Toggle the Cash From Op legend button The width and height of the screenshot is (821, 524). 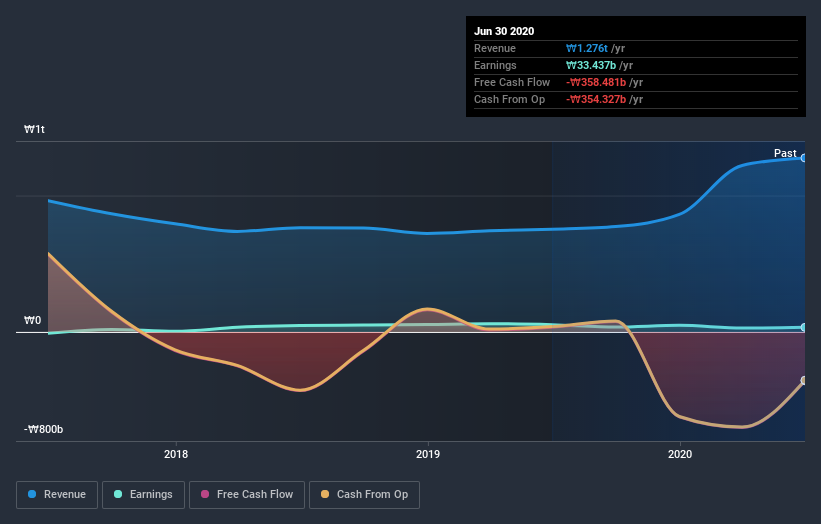[x=364, y=495]
